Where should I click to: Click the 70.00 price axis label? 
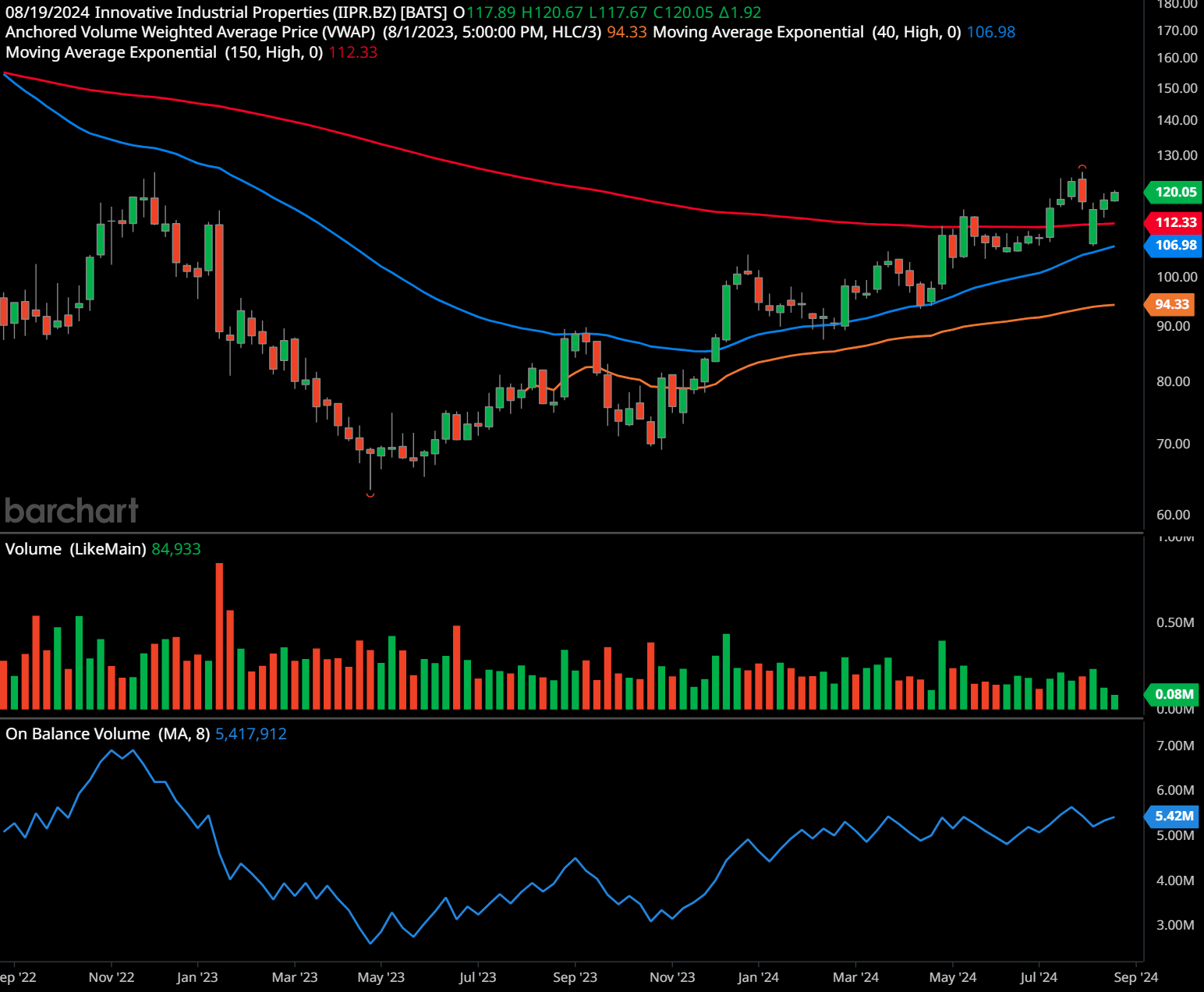[1173, 444]
